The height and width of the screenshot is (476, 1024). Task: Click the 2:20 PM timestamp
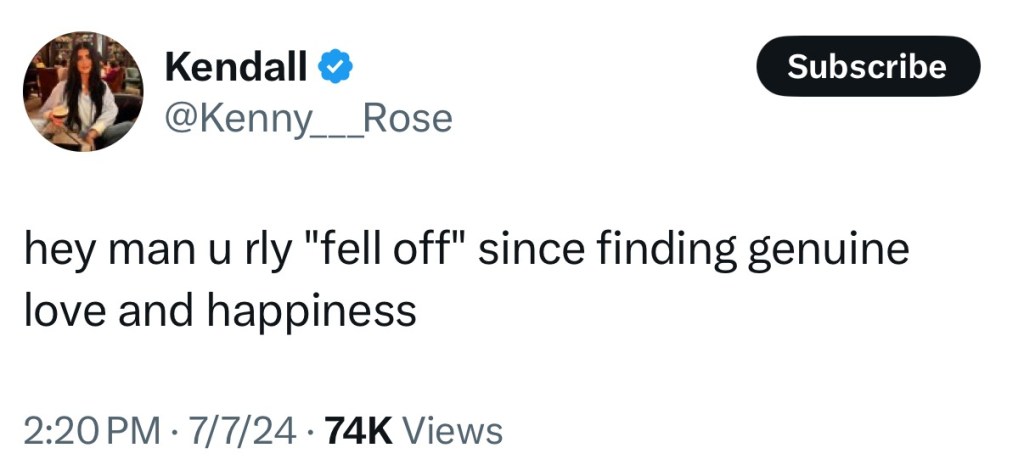point(90,431)
